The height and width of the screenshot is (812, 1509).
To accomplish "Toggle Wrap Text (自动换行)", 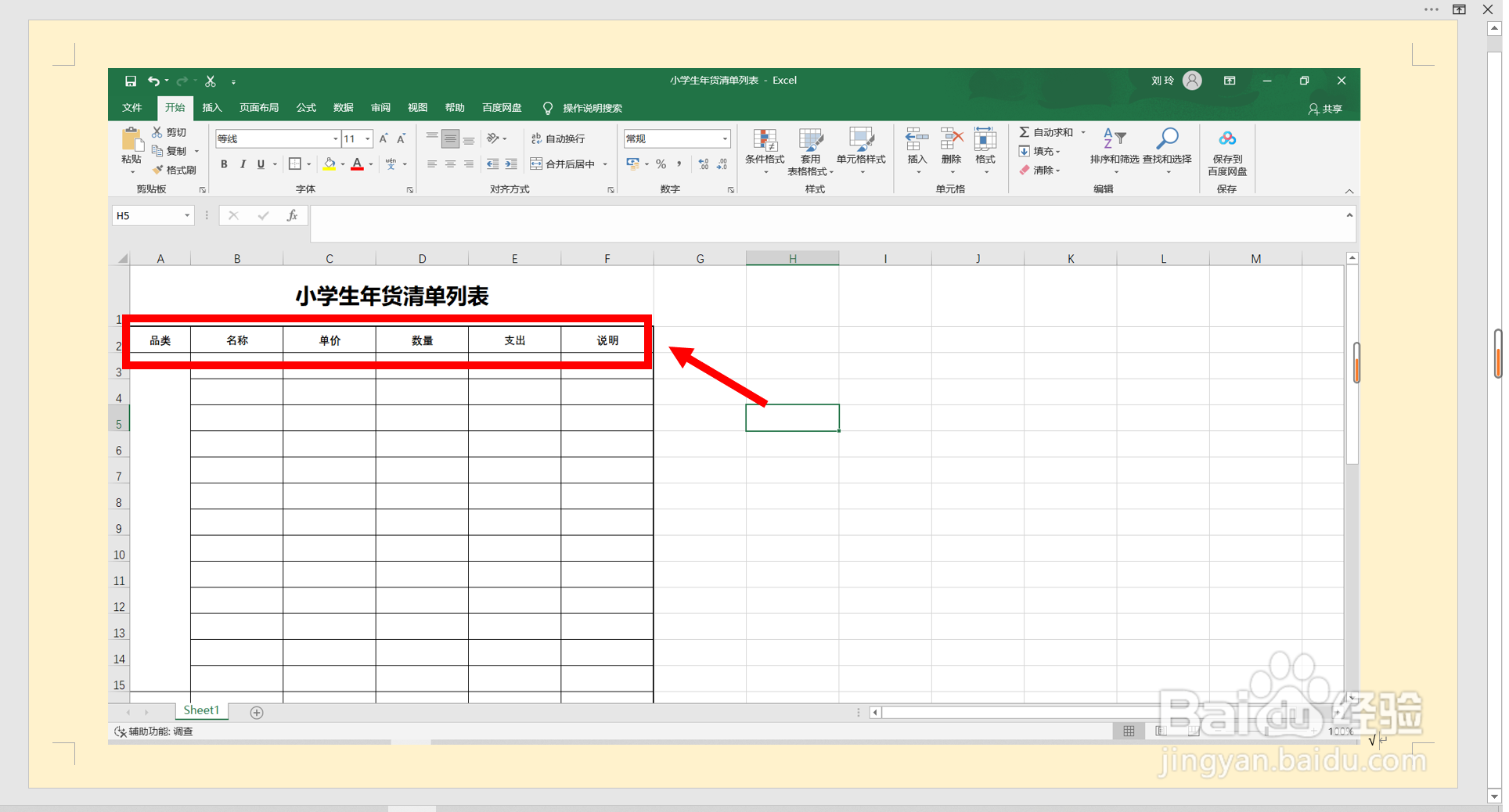I will pyautogui.click(x=558, y=138).
